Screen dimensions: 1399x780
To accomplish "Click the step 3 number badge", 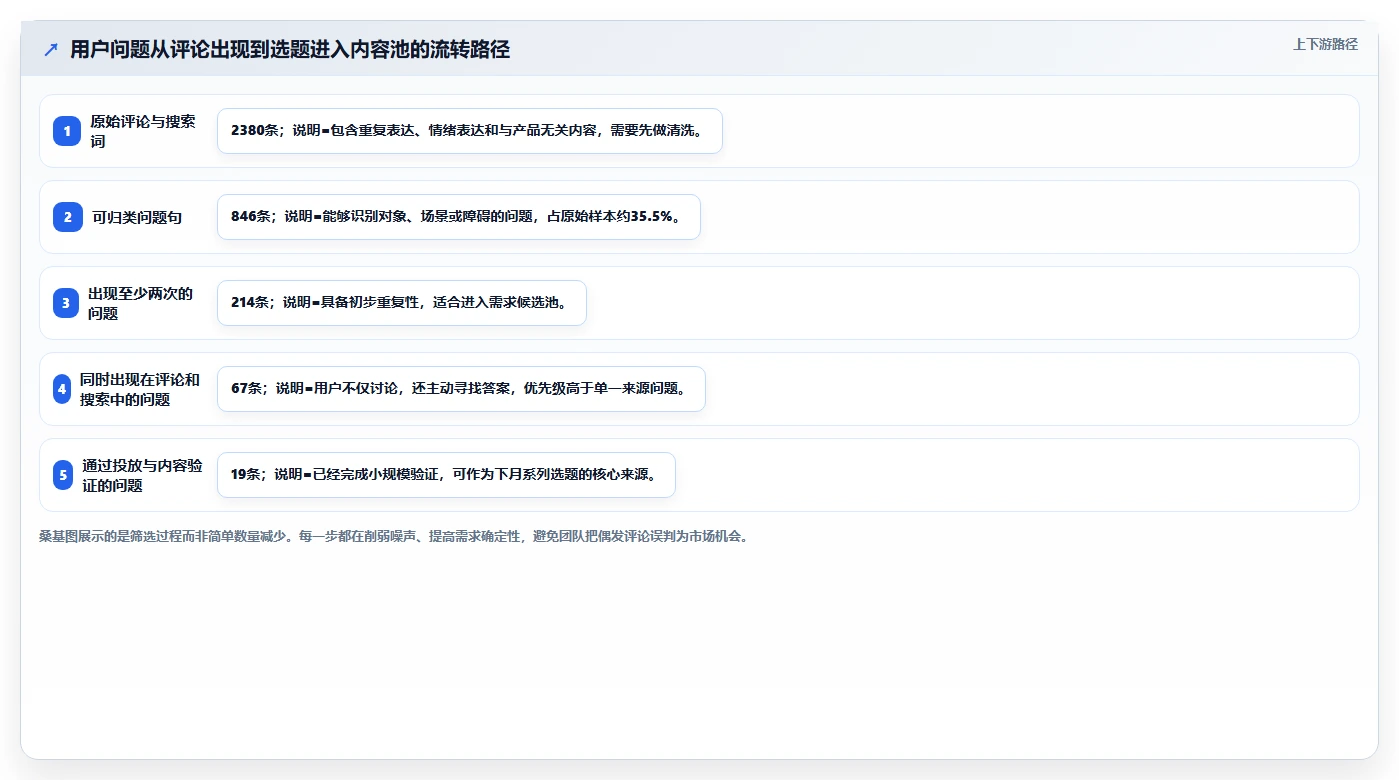I will pyautogui.click(x=65, y=303).
